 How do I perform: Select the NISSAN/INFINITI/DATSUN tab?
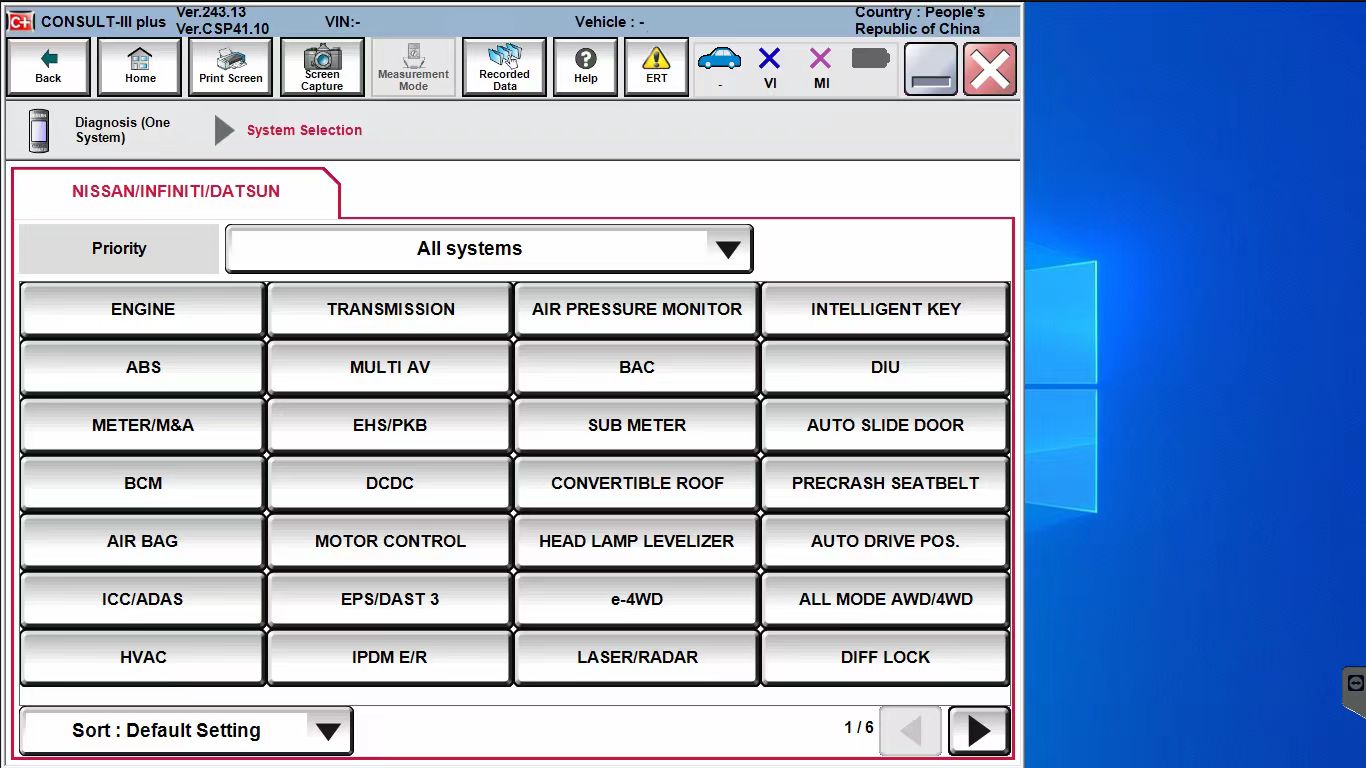[176, 191]
